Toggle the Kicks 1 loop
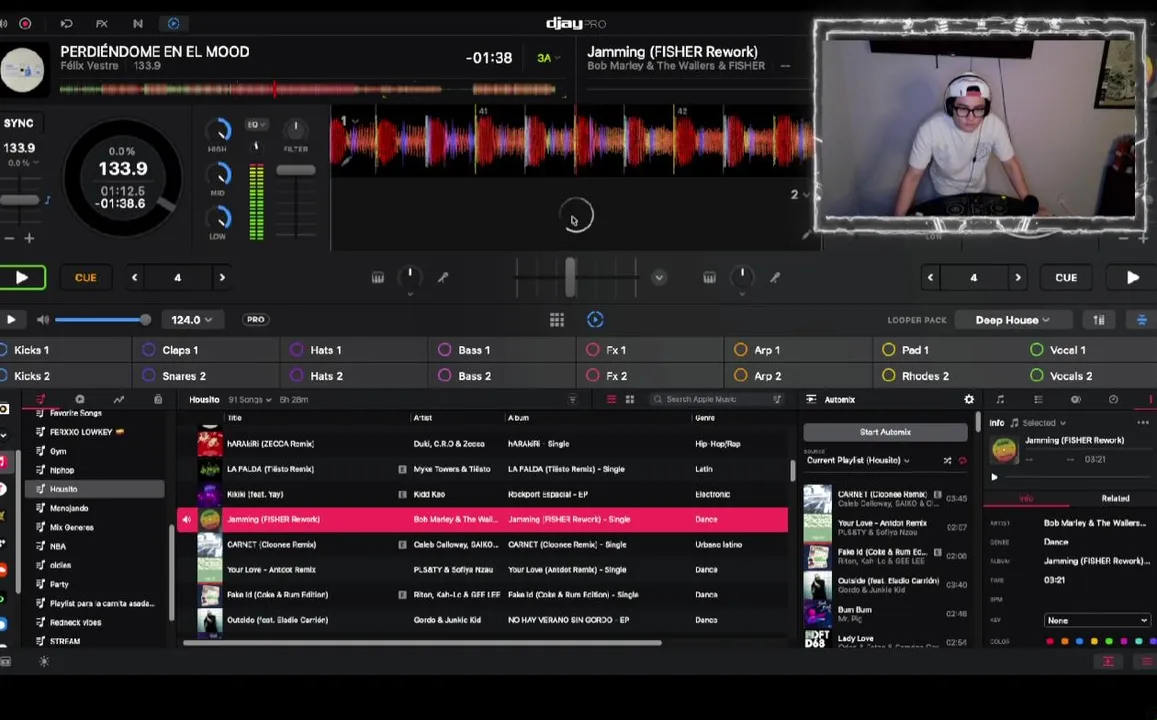 point(65,350)
